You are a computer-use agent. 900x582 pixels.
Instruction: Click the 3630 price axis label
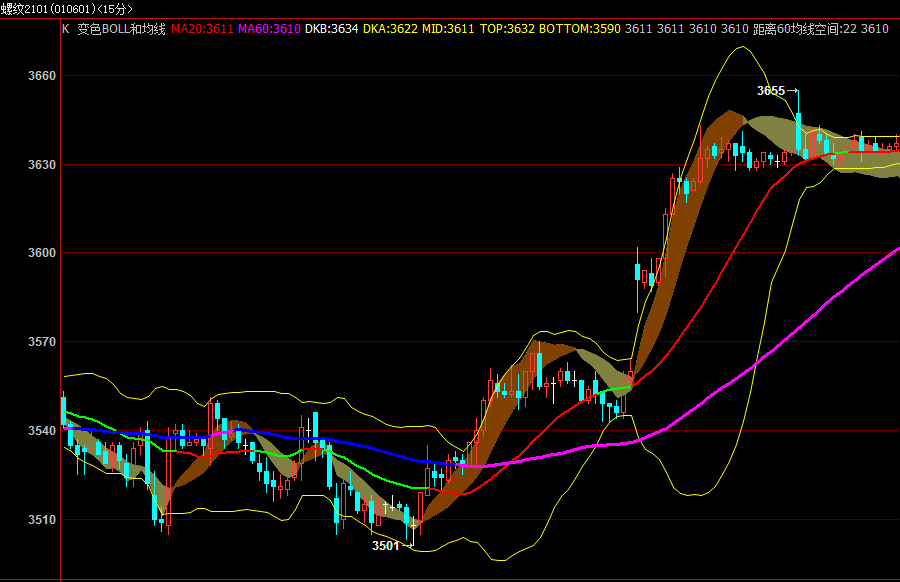pyautogui.click(x=42, y=165)
